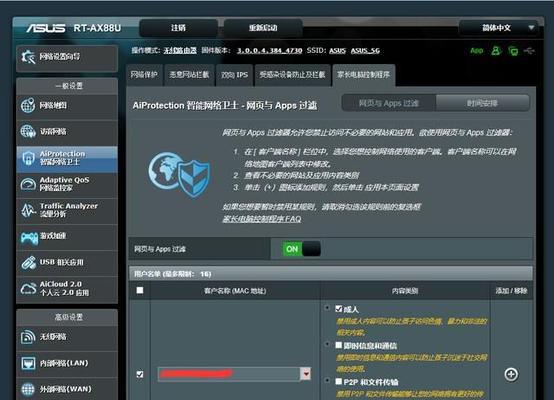Switch to the 双向 IPS tab
Viewport: 554px width, 400px height.
(x=235, y=75)
